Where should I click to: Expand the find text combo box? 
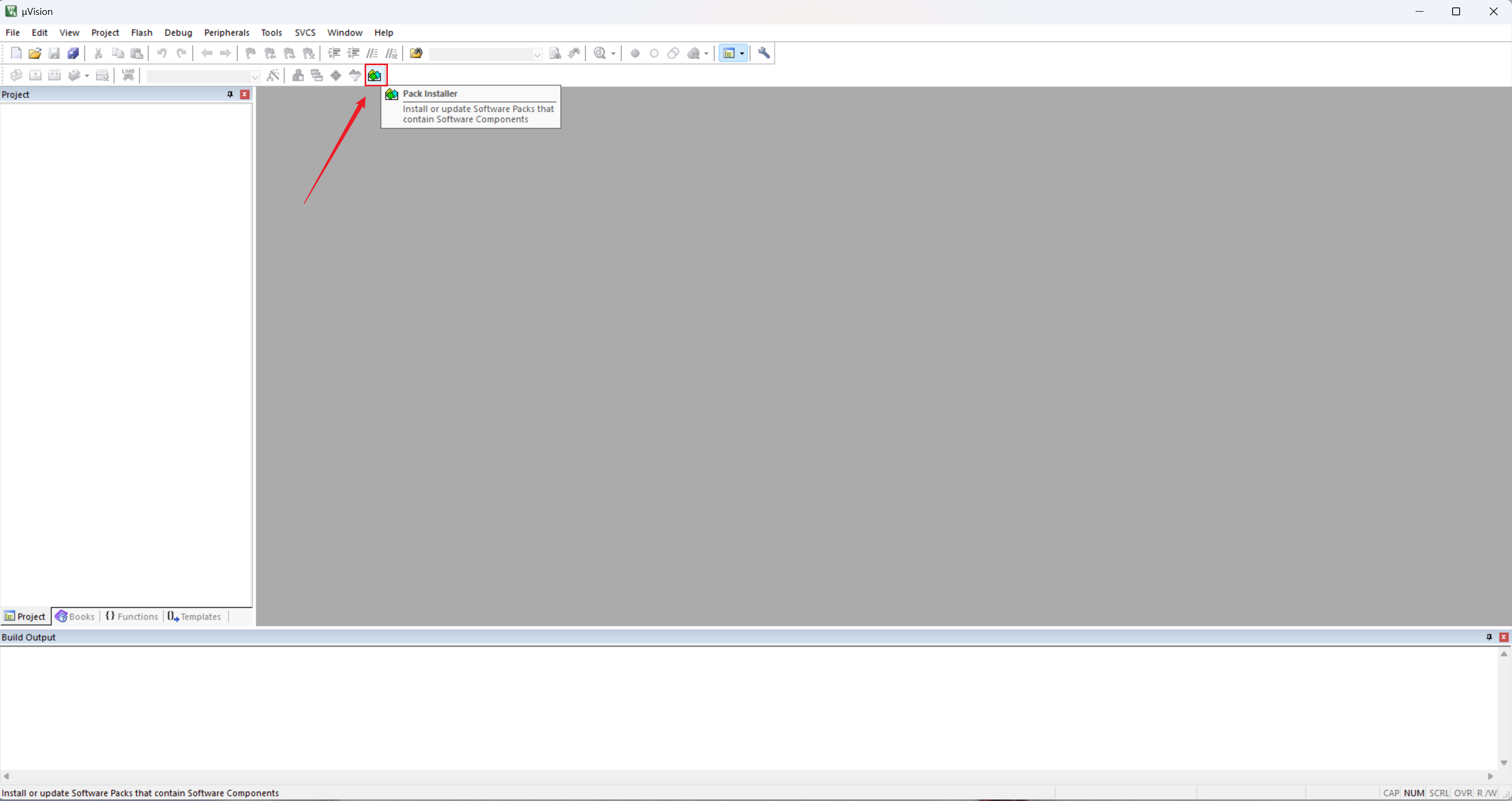click(536, 55)
